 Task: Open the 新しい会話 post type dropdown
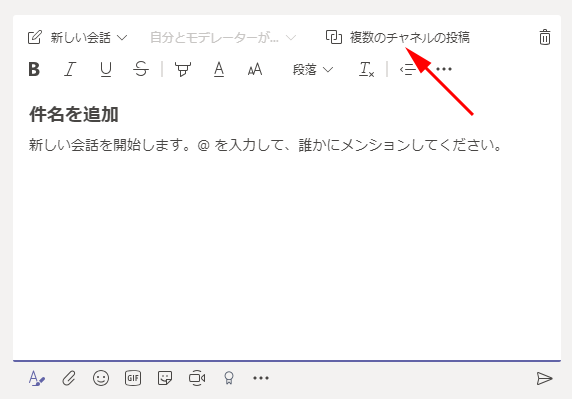pyautogui.click(x=78, y=37)
